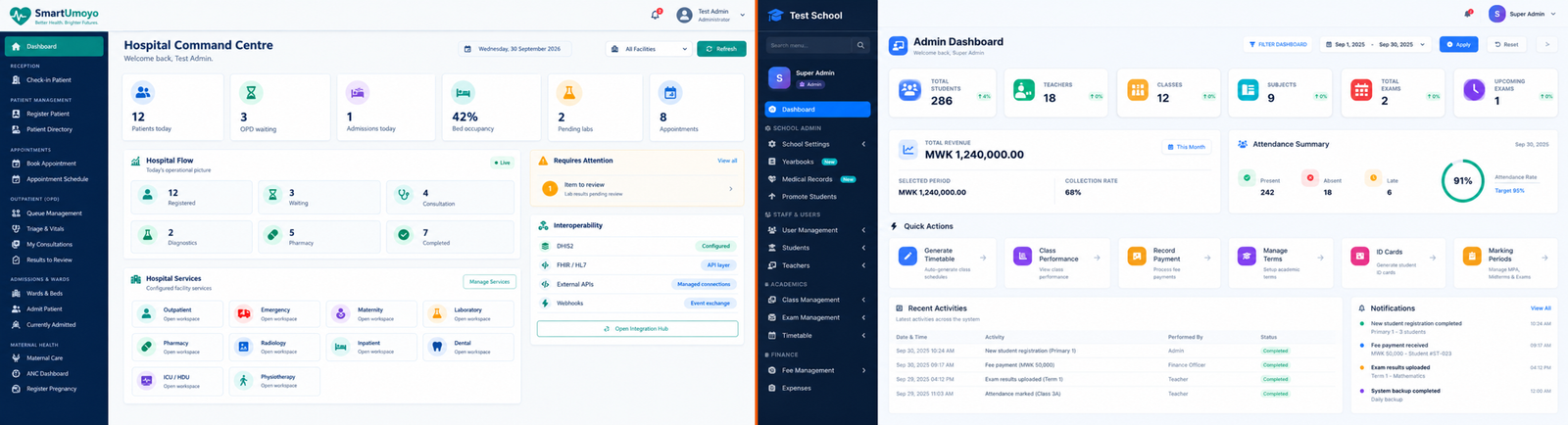
Task: Open the Physiotherapy workspace icon
Action: [x=244, y=380]
